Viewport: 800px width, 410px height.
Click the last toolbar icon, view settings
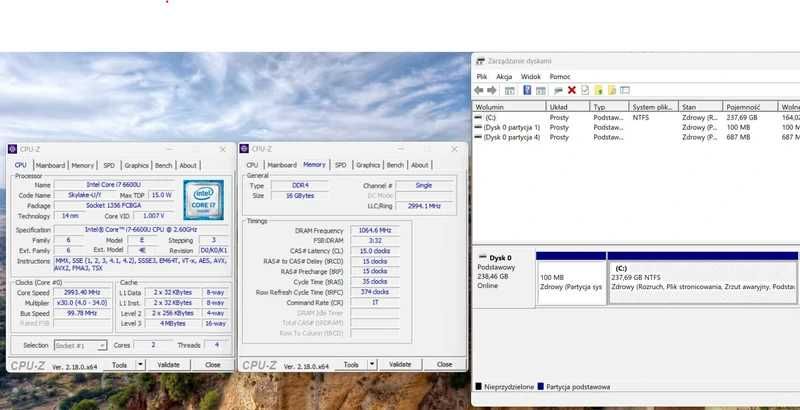[x=625, y=90]
